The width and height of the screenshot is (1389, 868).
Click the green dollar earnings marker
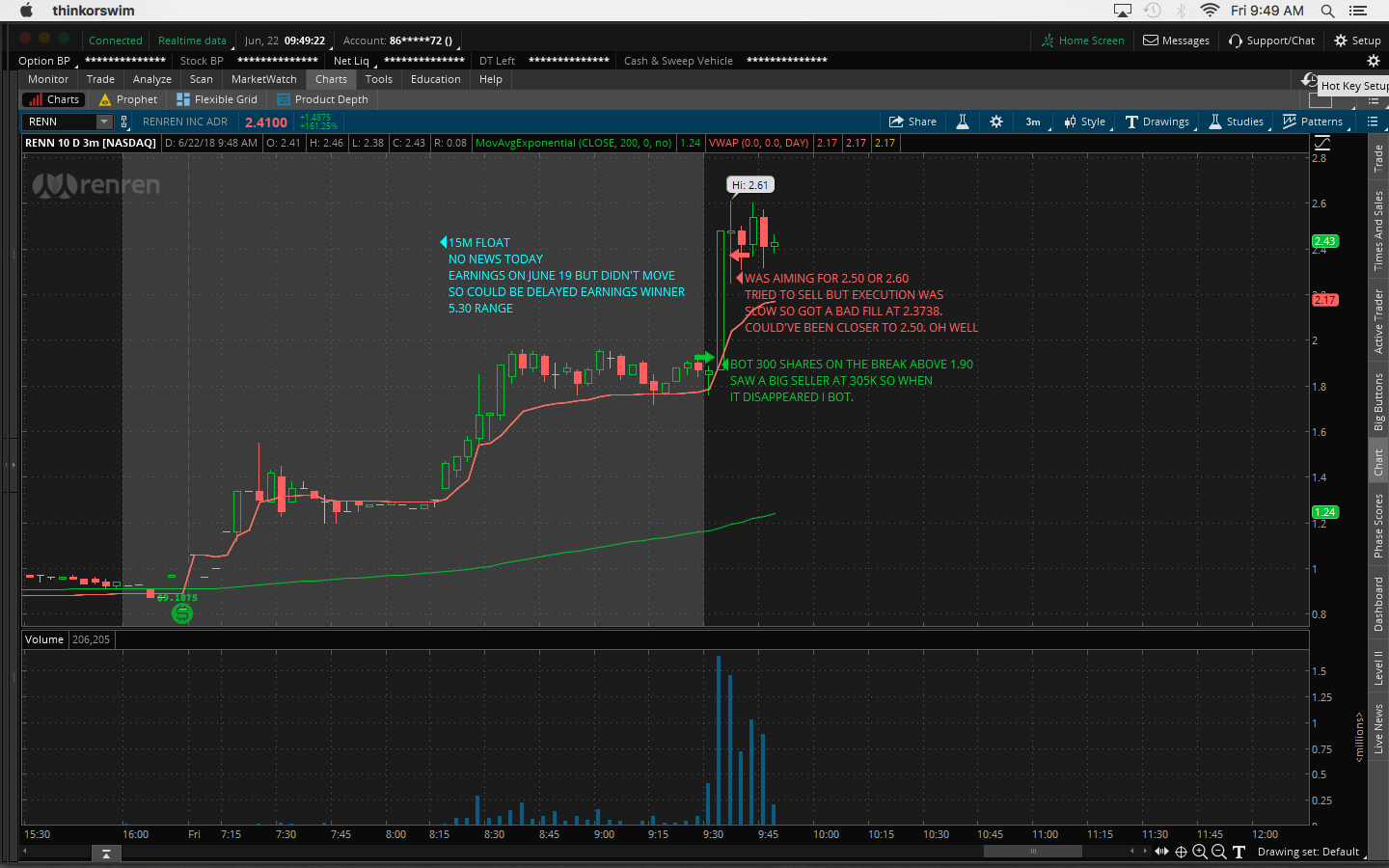[181, 613]
